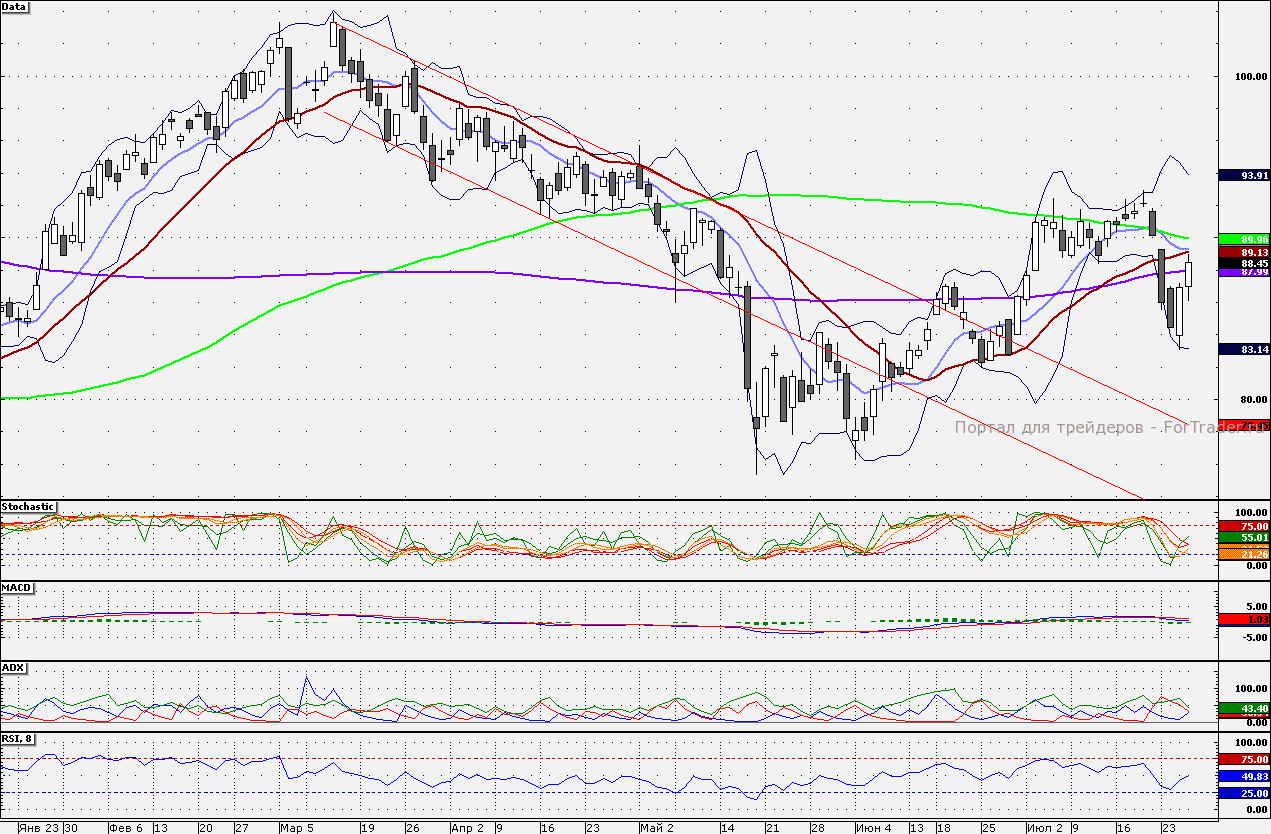Click the 'Июн 4' date label
This screenshot has height=834, width=1271.
(876, 828)
